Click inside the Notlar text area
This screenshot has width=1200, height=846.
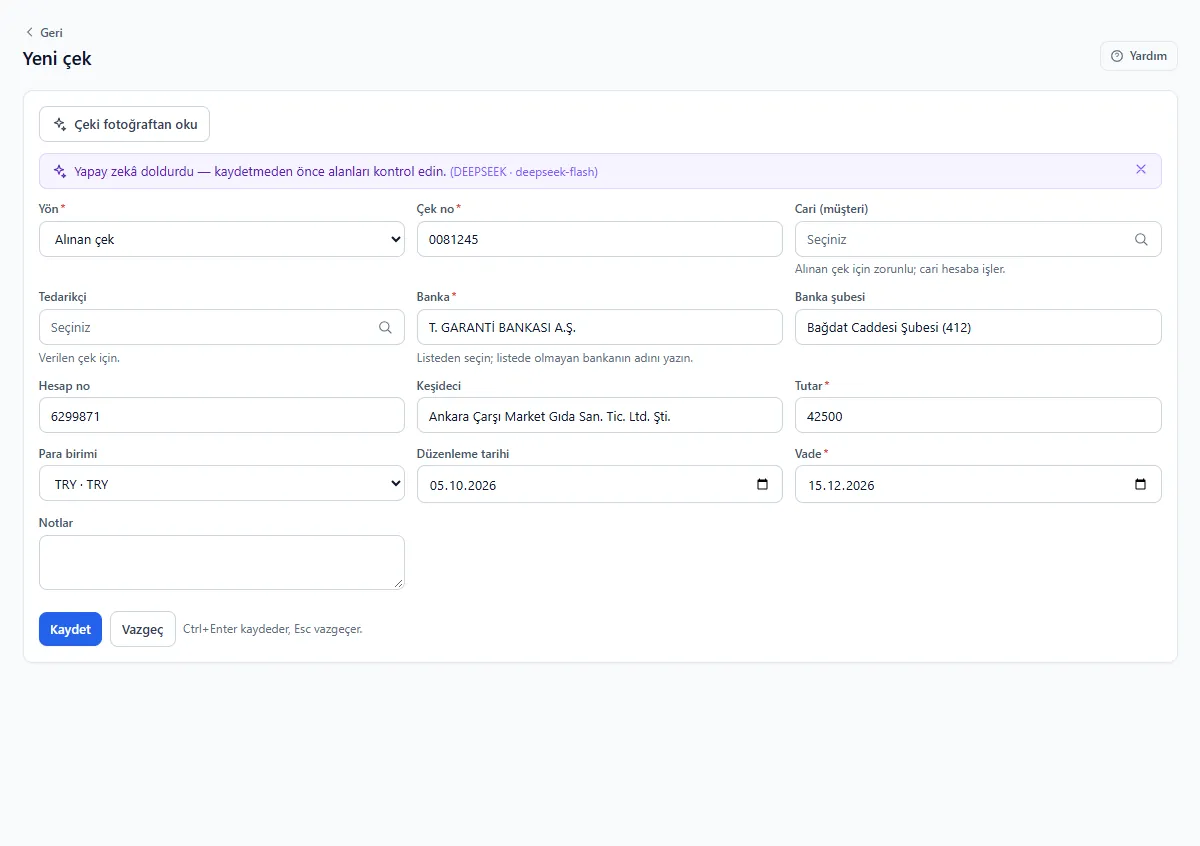(x=222, y=562)
